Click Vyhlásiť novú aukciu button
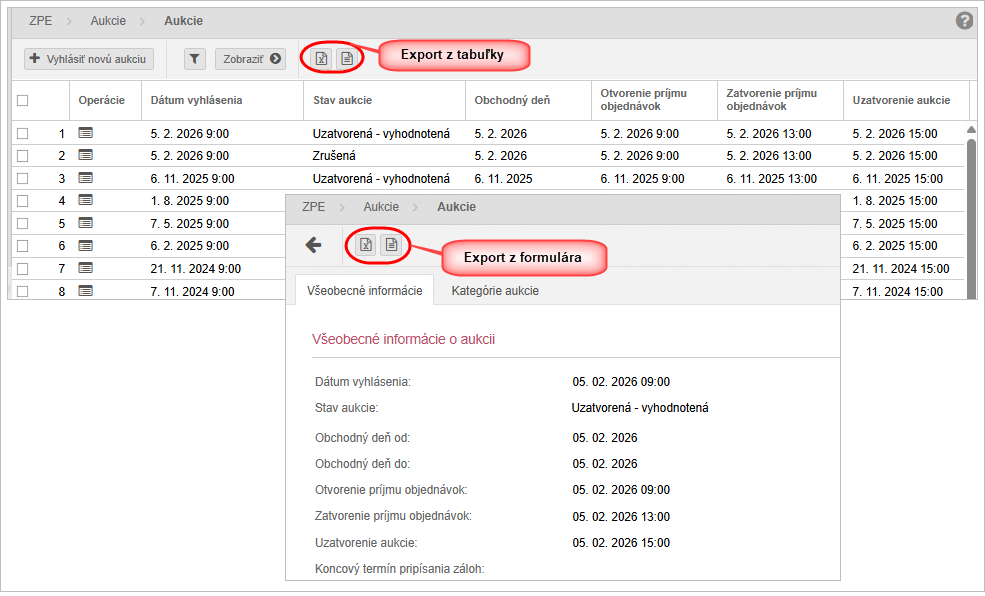 88,59
